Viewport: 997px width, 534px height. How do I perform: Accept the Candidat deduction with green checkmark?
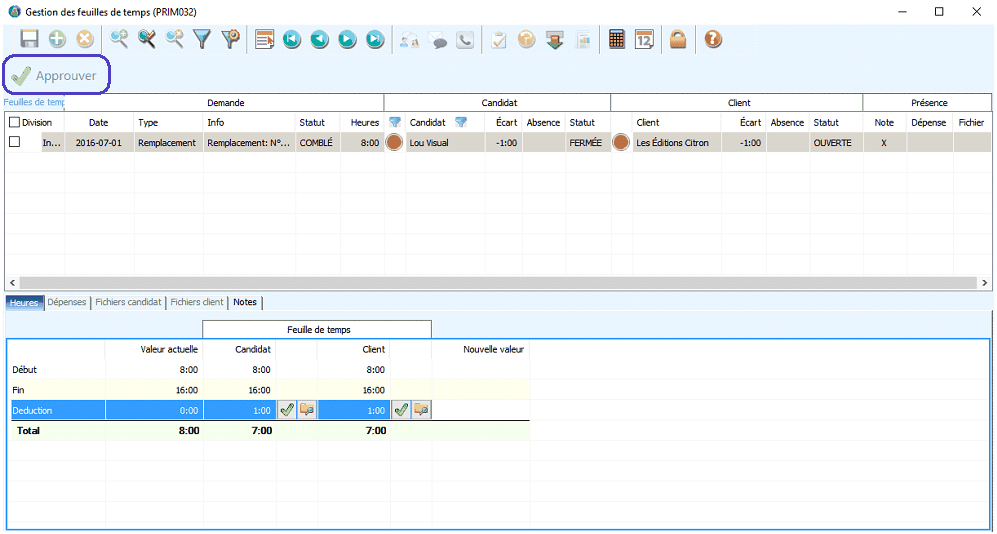click(286, 409)
